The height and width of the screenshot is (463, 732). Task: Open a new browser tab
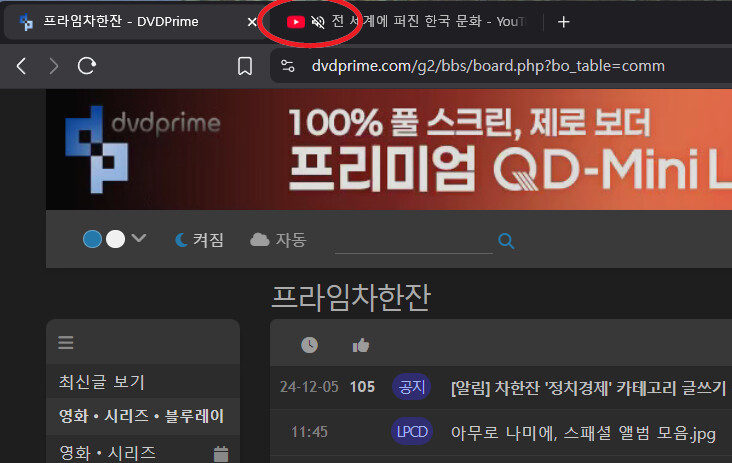click(x=563, y=22)
